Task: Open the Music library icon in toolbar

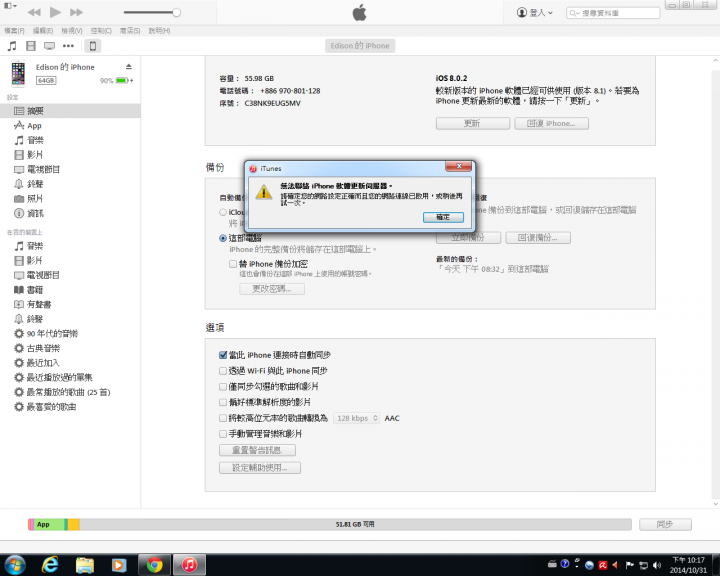Action: (12, 46)
